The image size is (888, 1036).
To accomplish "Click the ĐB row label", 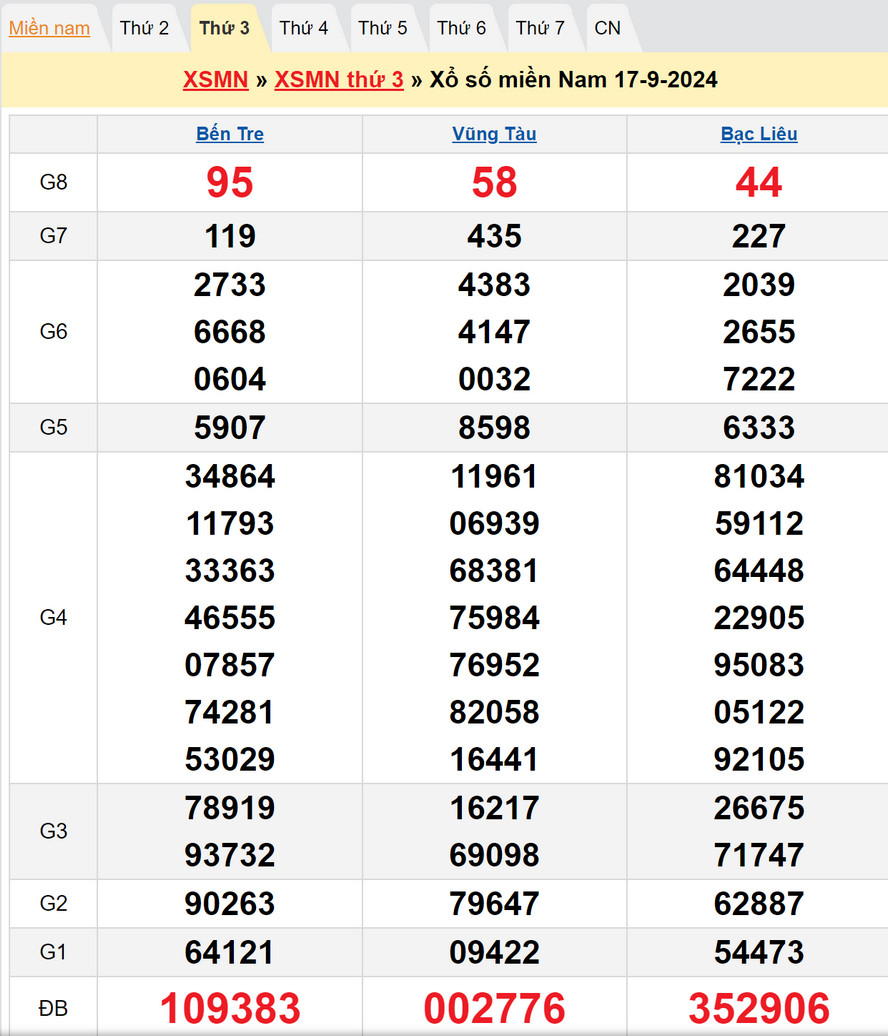I will [x=53, y=1008].
